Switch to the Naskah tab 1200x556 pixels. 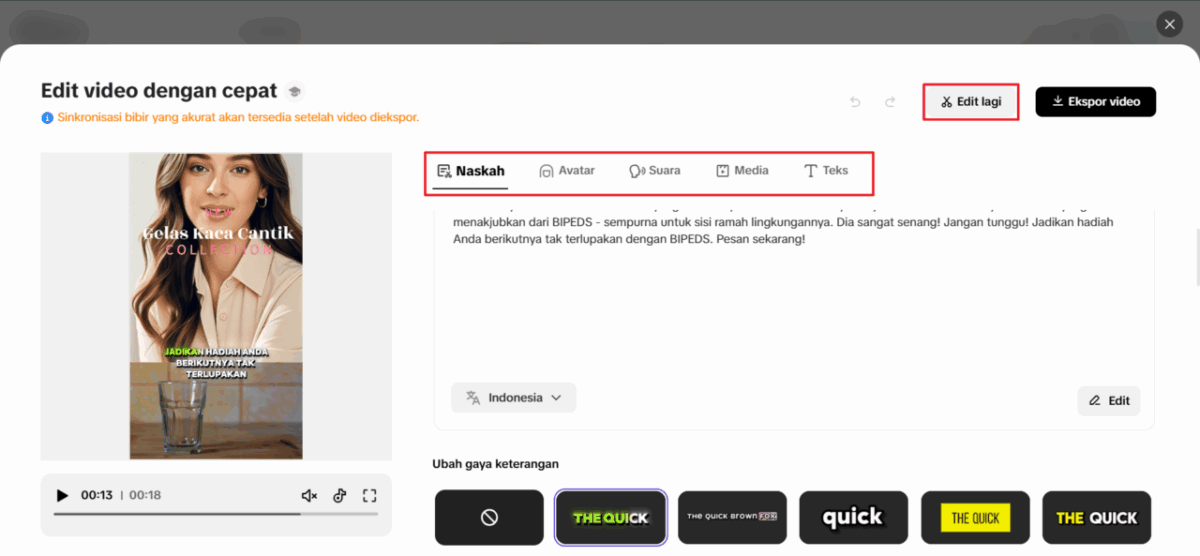pos(471,171)
